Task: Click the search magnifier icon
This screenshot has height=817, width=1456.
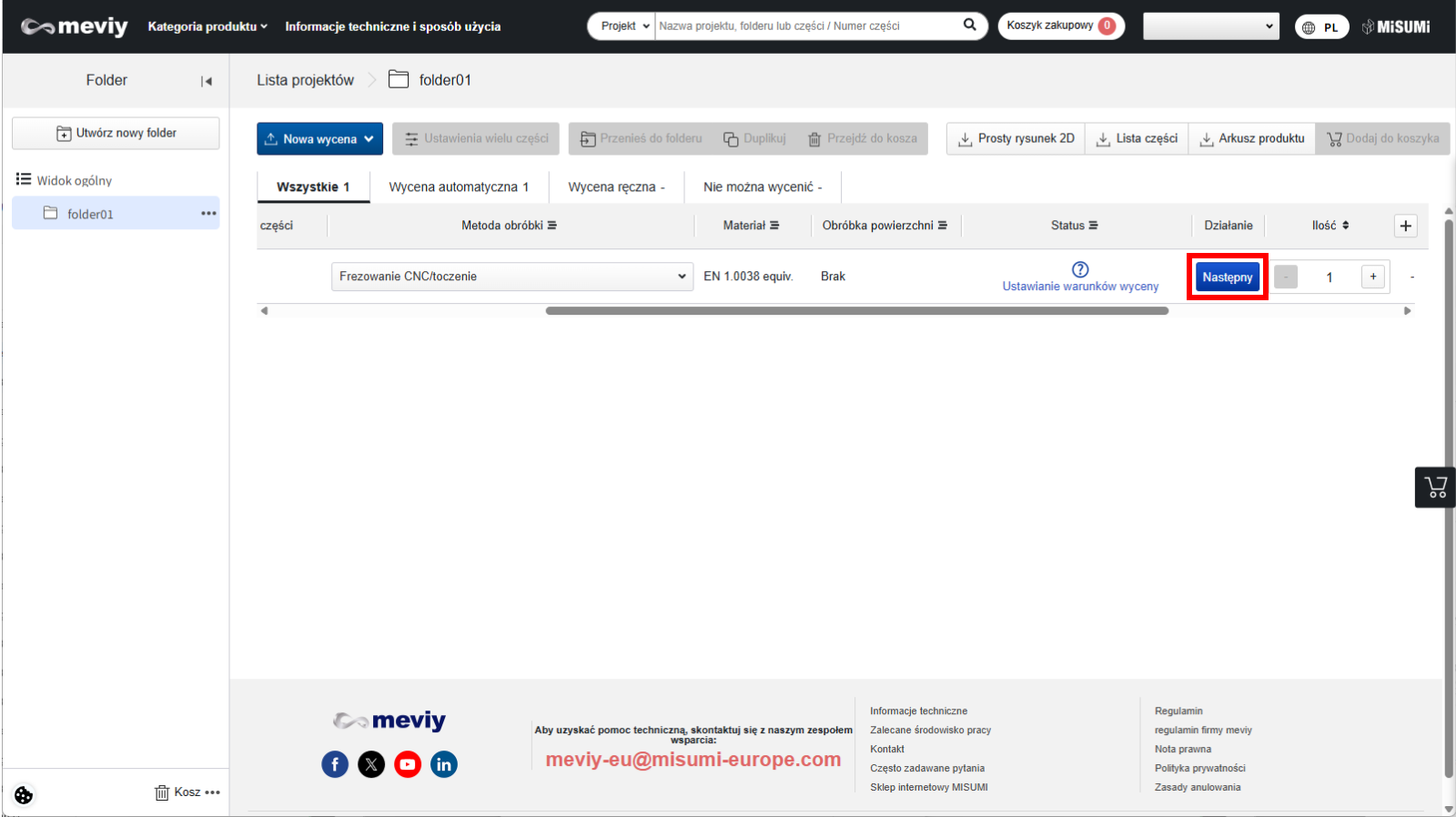Action: click(x=969, y=25)
